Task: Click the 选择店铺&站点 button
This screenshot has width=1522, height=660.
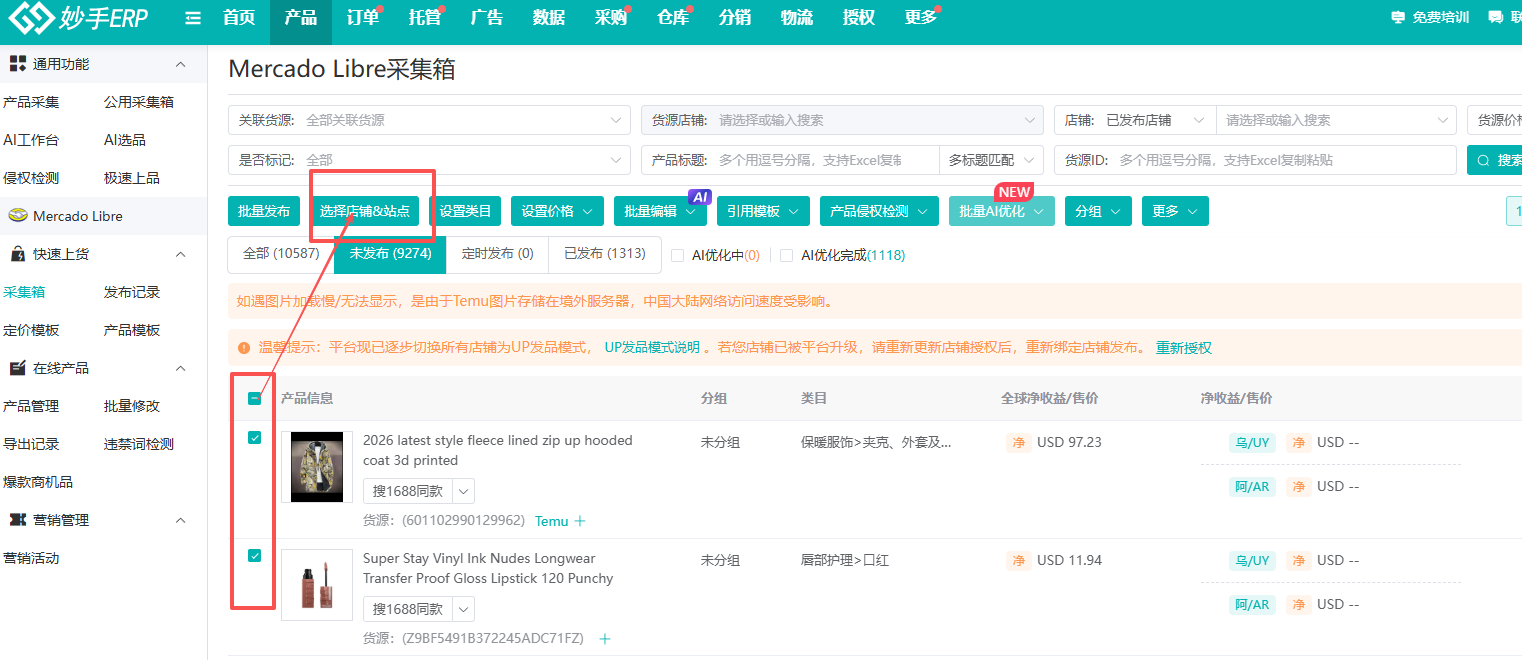Action: click(x=365, y=211)
